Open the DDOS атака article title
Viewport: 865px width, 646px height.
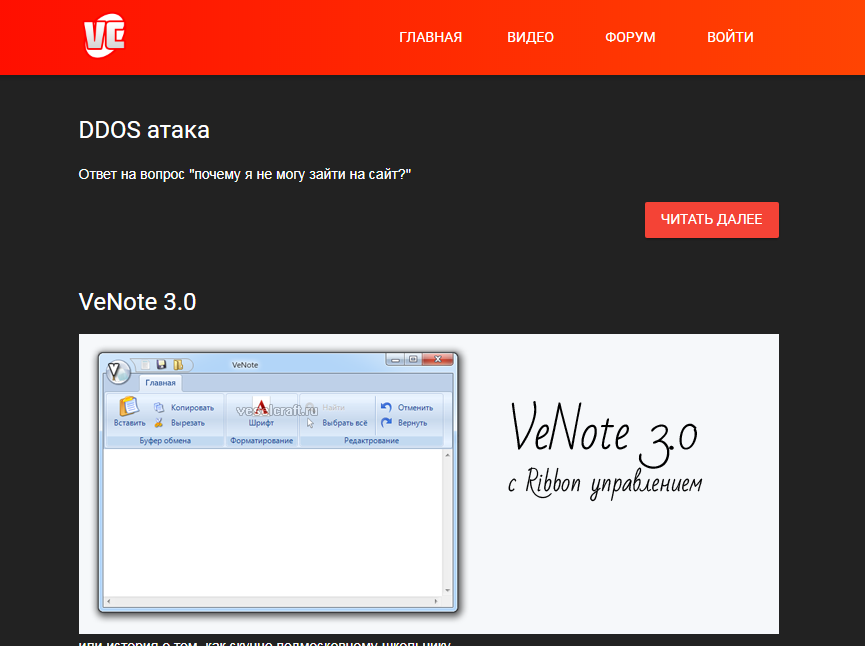click(x=144, y=130)
